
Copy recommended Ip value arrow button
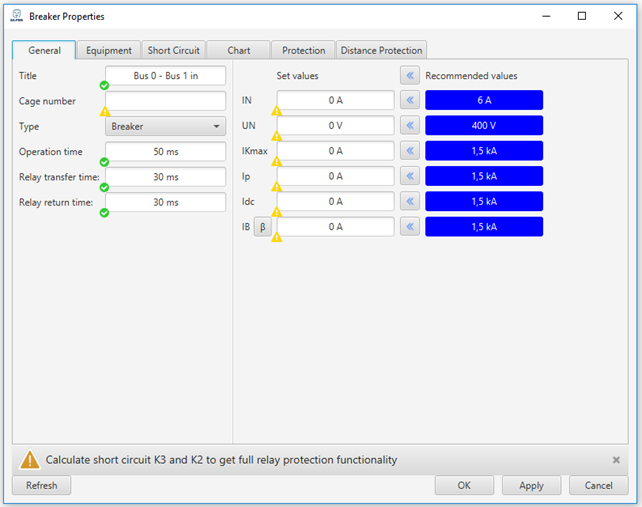click(x=409, y=176)
